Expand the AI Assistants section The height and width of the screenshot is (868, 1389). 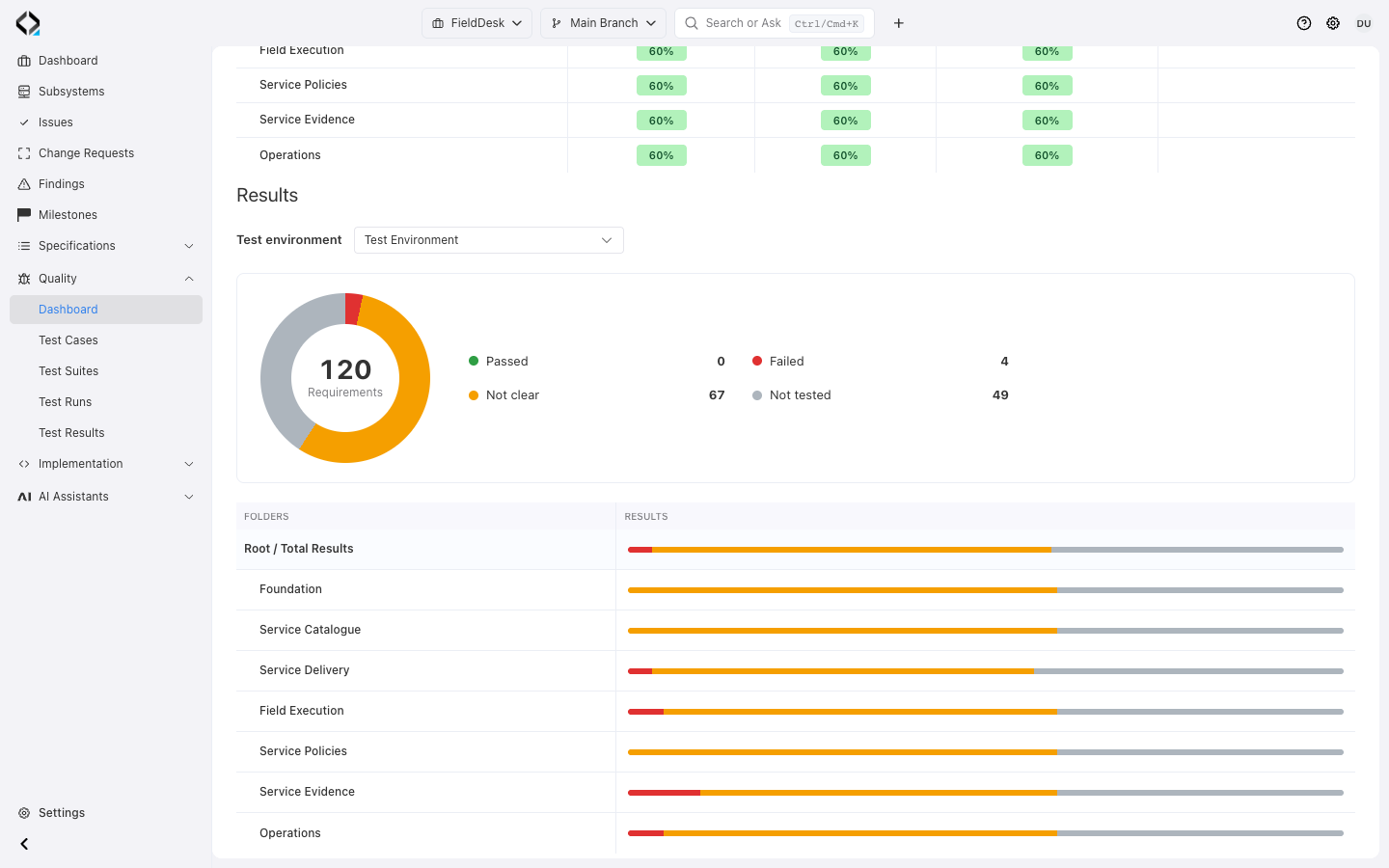click(106, 497)
